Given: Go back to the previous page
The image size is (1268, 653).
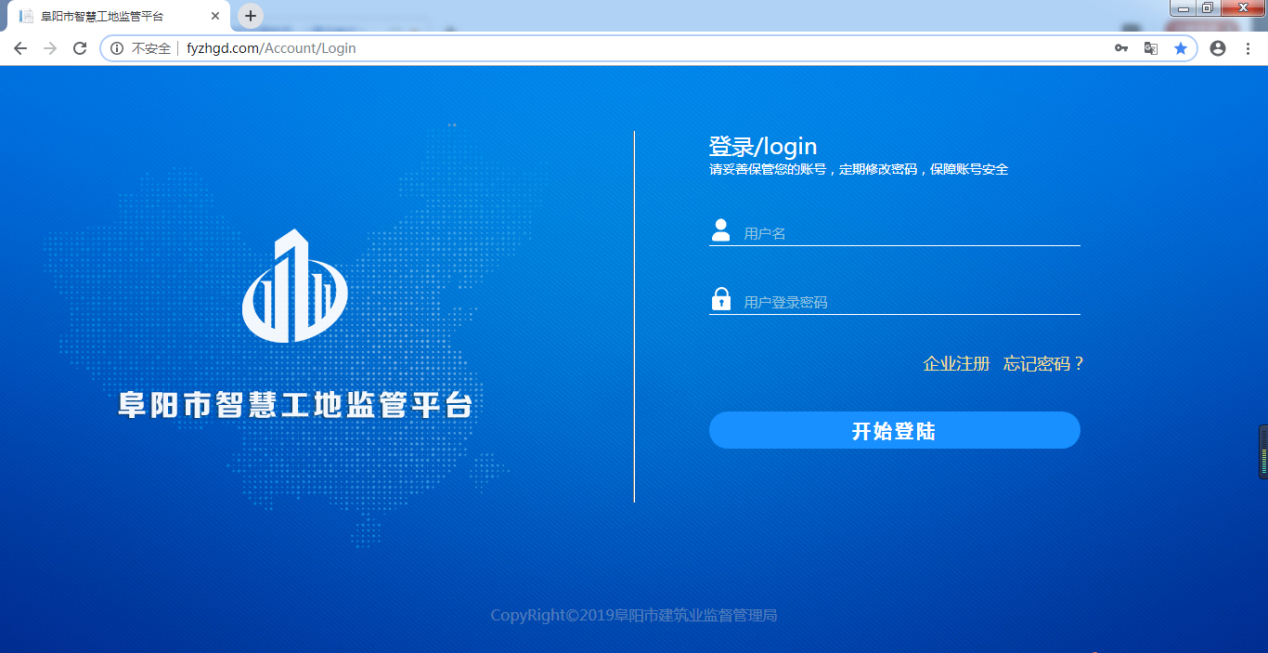Looking at the screenshot, I should click(x=20, y=48).
